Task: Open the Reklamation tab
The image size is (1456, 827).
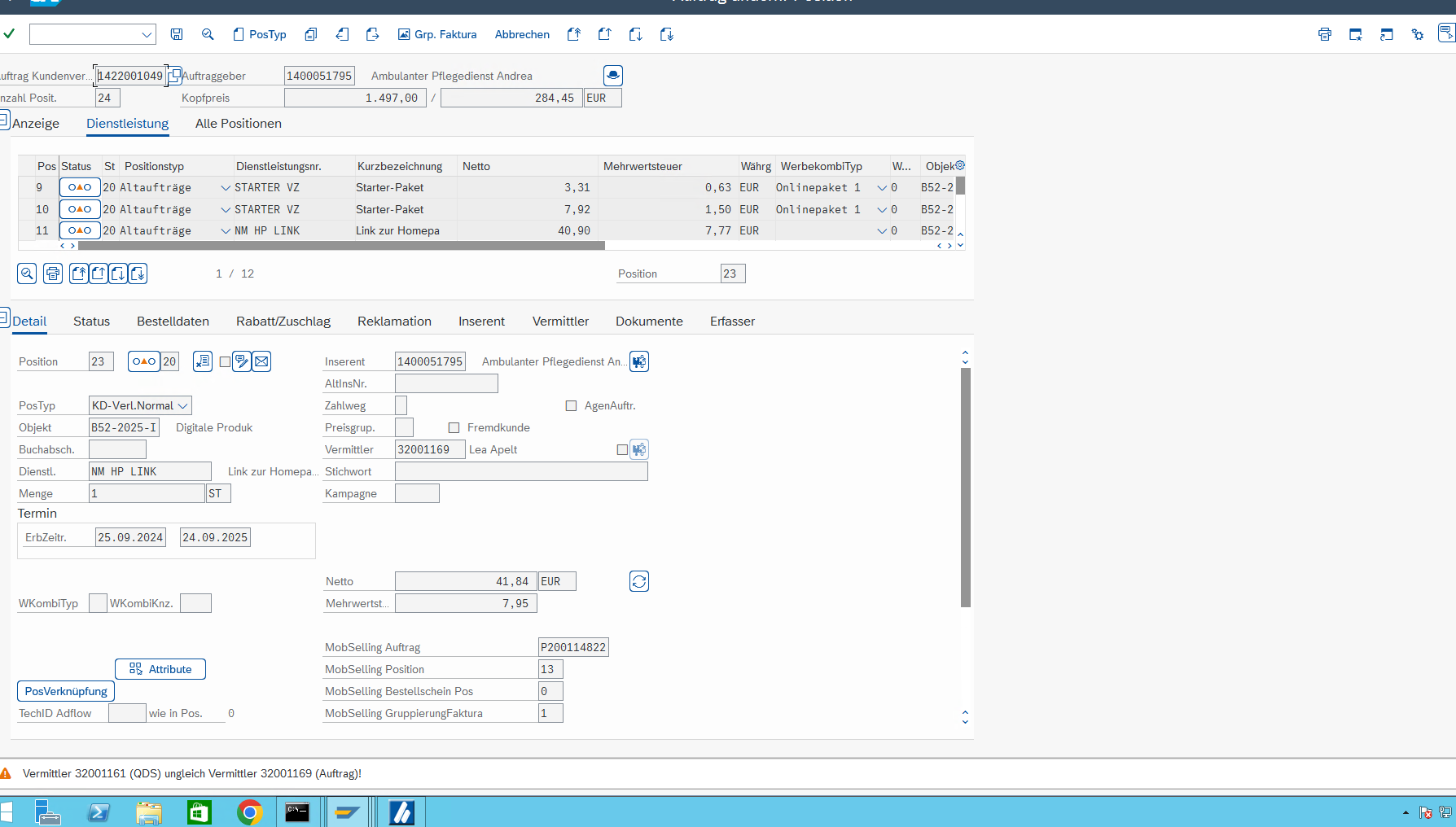Action: (394, 321)
